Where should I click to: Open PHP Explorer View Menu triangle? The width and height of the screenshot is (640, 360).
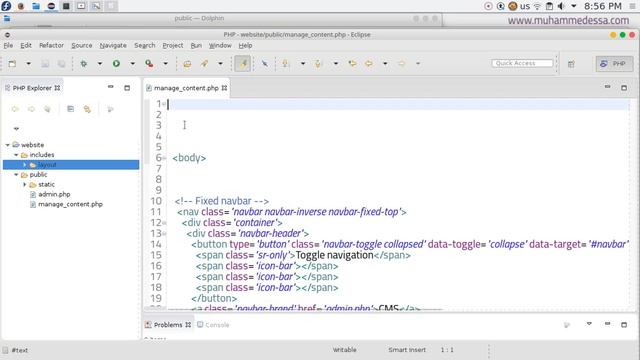[x=16, y=129]
